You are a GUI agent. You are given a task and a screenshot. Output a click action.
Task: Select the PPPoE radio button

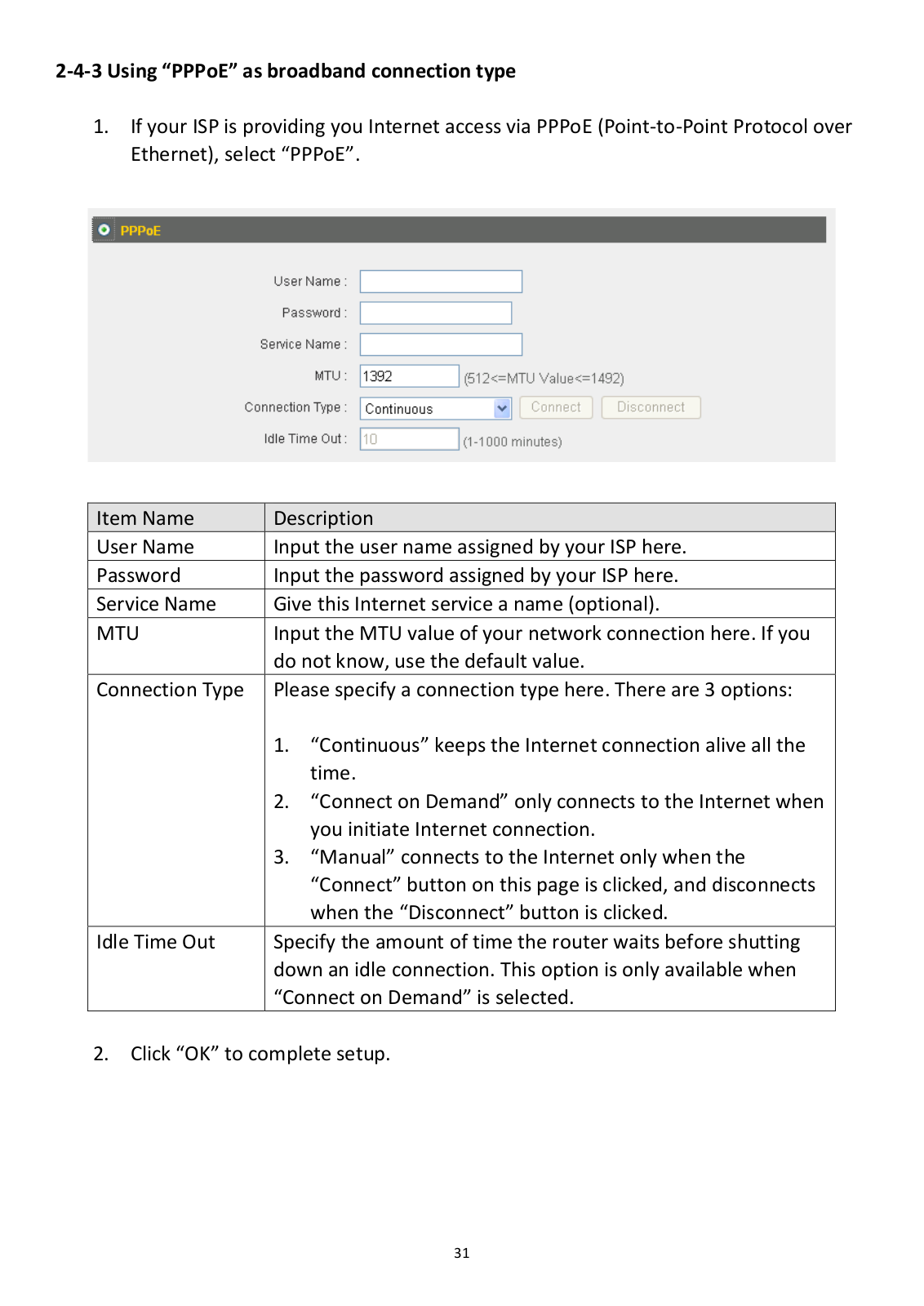point(104,229)
